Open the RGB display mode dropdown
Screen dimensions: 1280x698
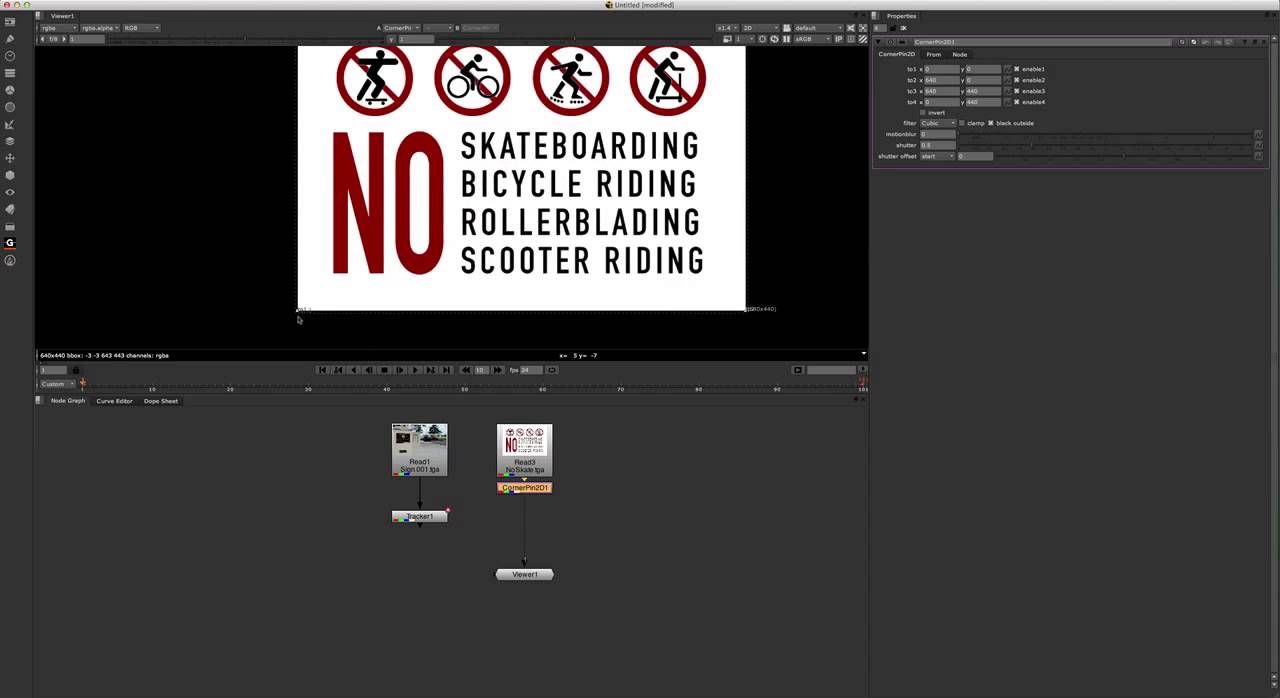click(x=141, y=28)
